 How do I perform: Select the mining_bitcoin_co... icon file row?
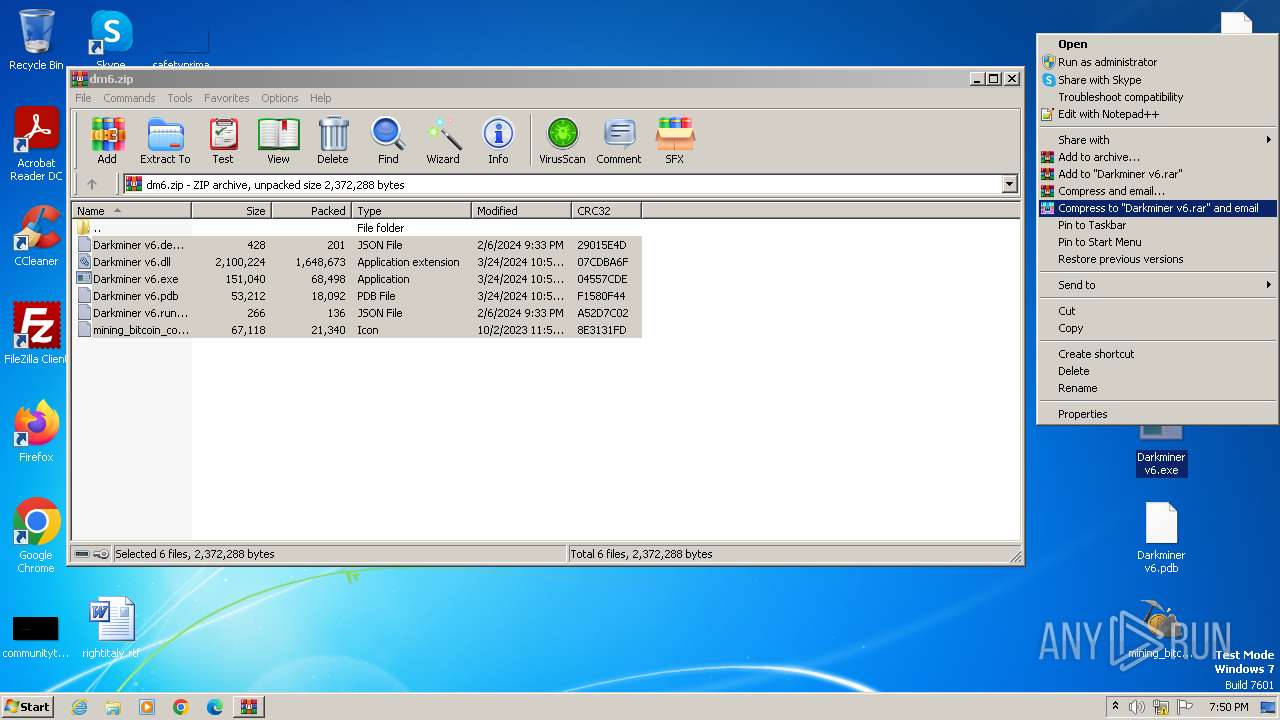(357, 330)
